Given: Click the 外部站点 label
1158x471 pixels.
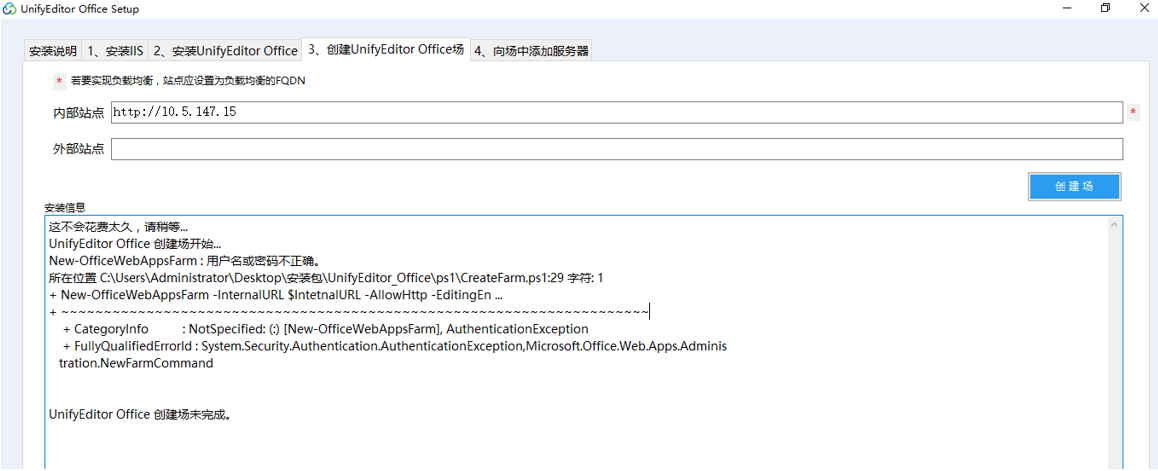Looking at the screenshot, I should coord(78,149).
